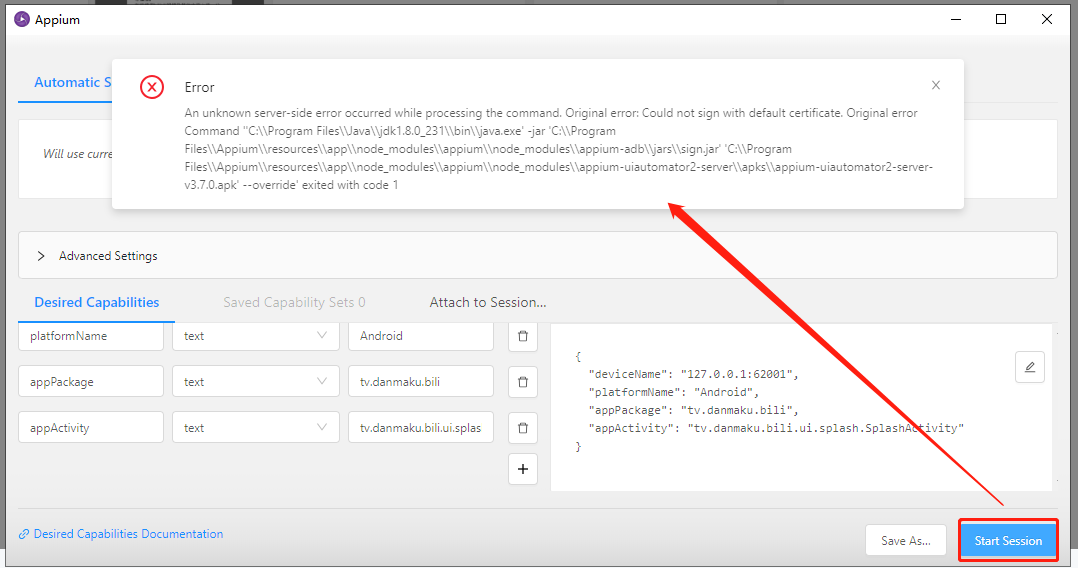
Task: Click the platformName name field
Action: pyautogui.click(x=91, y=336)
